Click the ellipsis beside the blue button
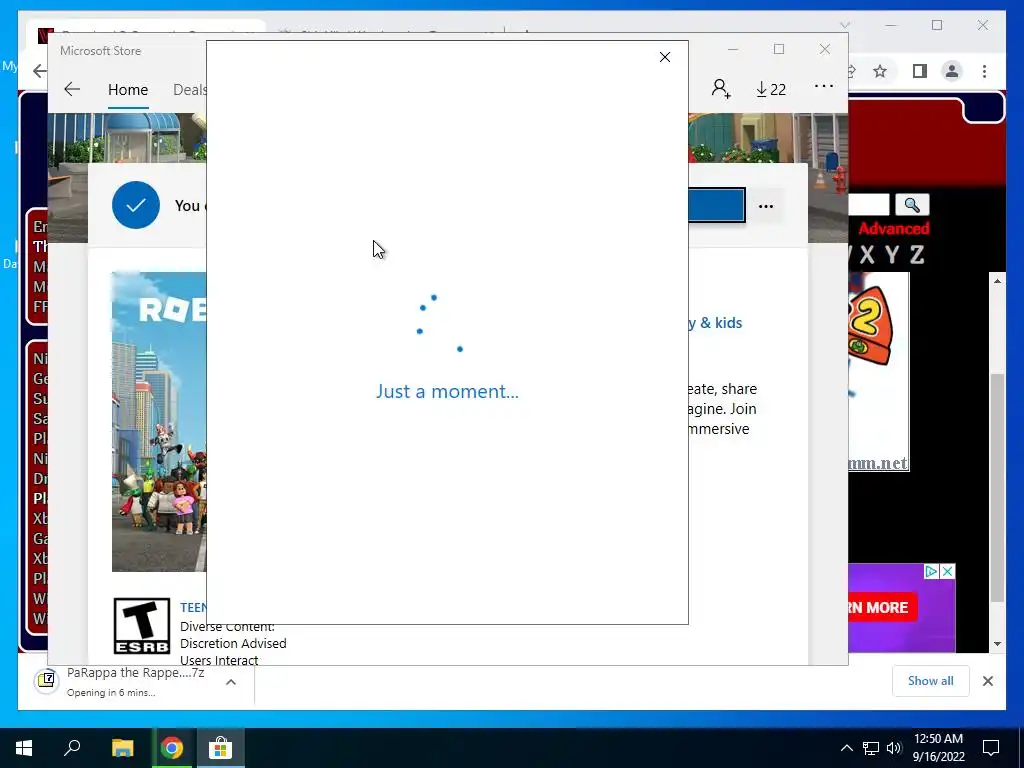The image size is (1024, 768). [766, 206]
